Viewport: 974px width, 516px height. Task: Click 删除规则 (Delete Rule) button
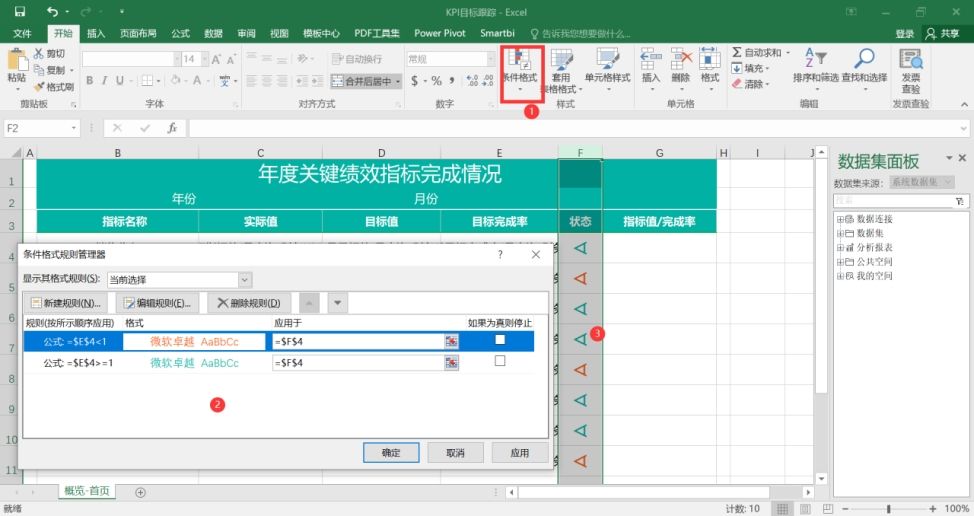pyautogui.click(x=248, y=303)
